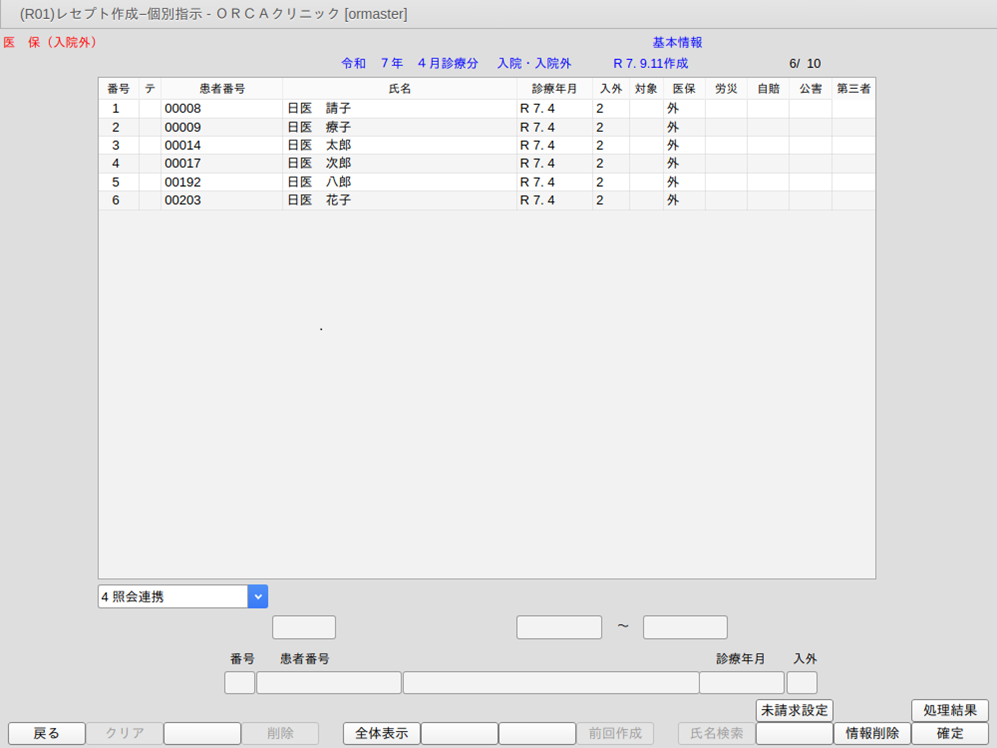Click the 氏名 column header

pyautogui.click(x=399, y=89)
